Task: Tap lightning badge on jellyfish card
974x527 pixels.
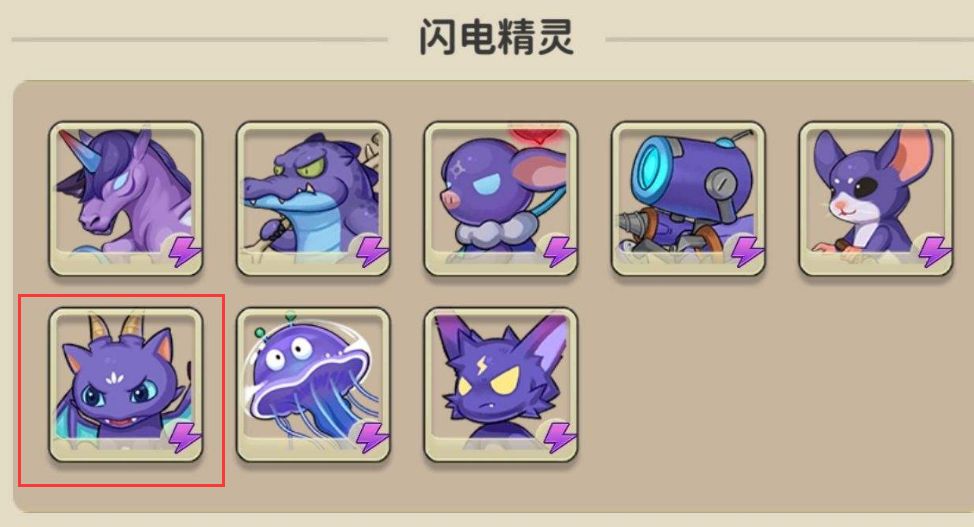Action: coord(372,438)
